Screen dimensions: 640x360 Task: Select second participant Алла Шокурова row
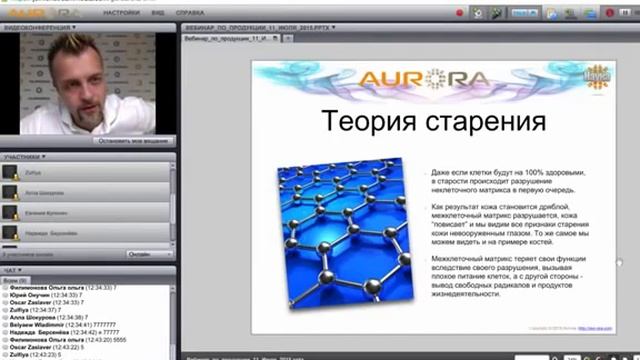(x=85, y=193)
